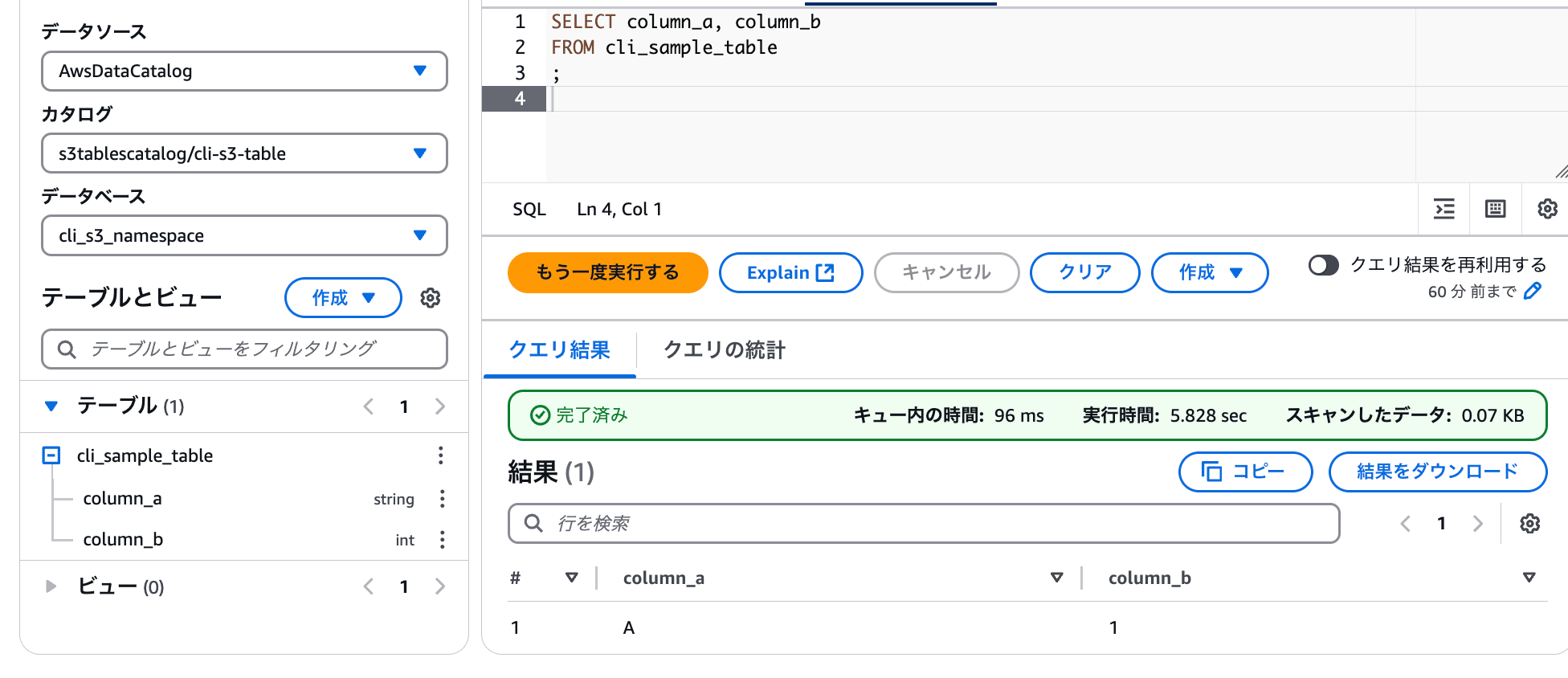Go to the previous ビュー list page
The width and height of the screenshot is (1568, 678).
click(369, 586)
